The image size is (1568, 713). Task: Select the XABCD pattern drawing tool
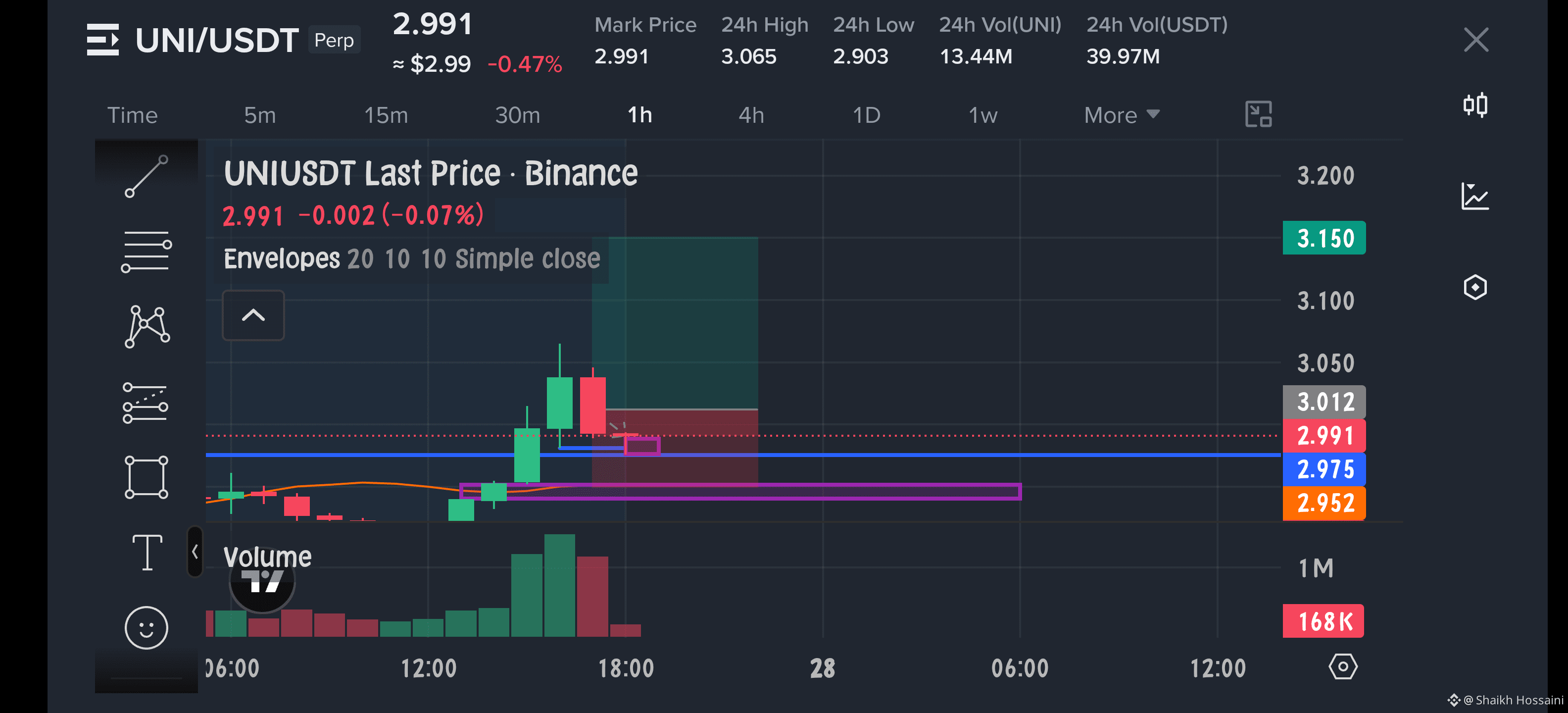147,326
